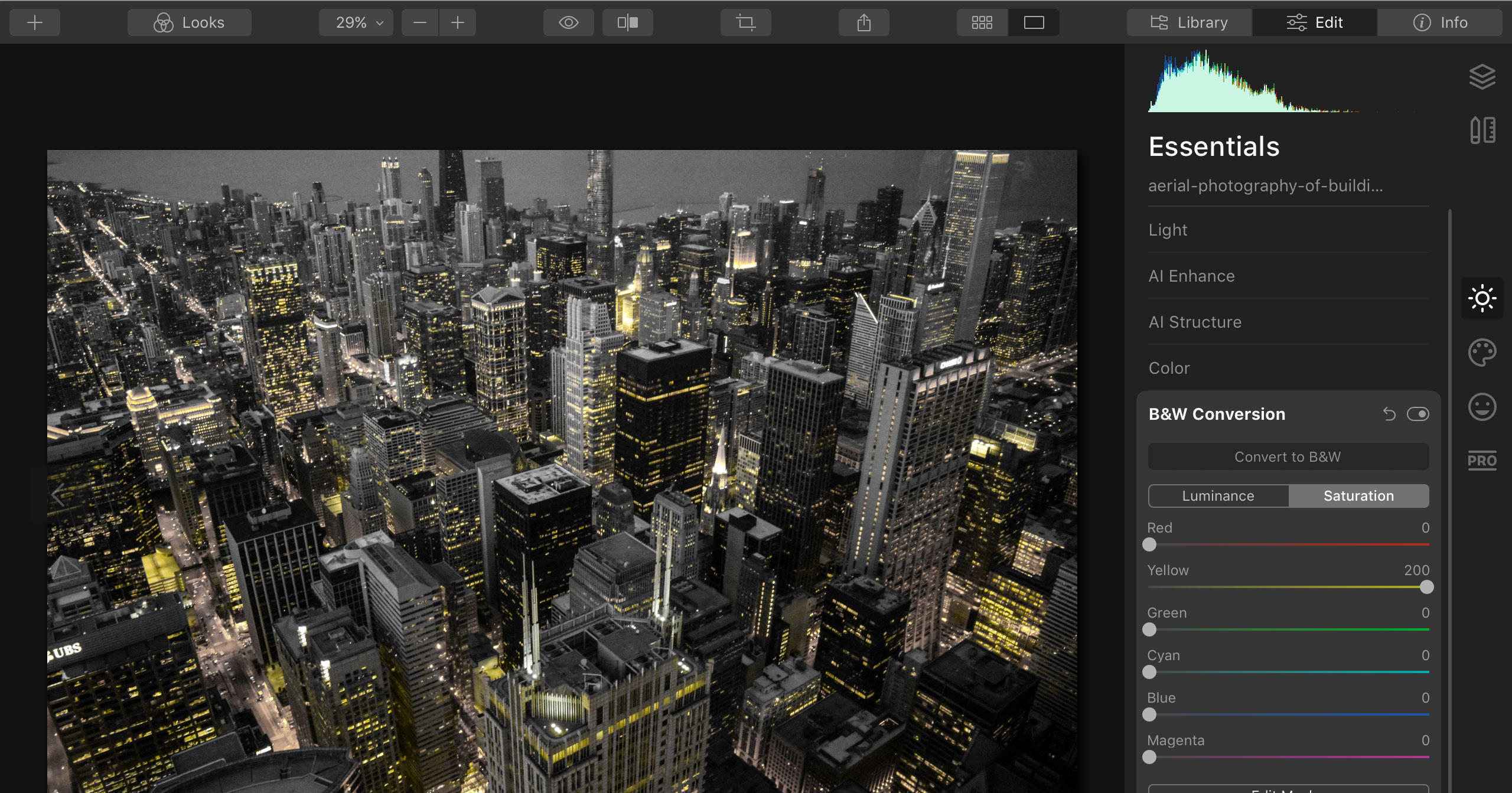Switch to the Library tab

[x=1190, y=22]
